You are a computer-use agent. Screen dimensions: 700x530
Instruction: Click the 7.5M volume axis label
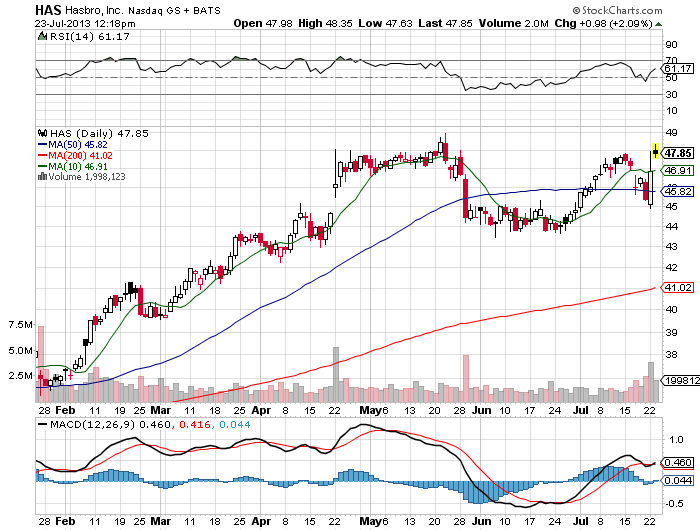tap(21, 325)
